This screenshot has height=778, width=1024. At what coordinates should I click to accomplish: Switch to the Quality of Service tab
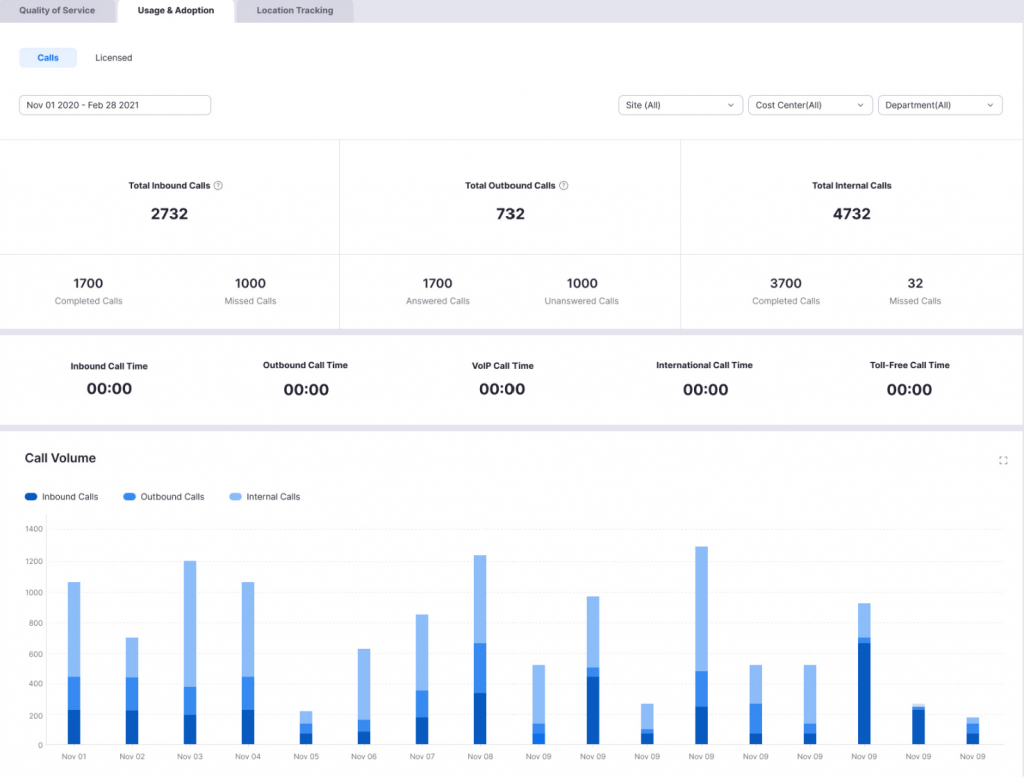(58, 11)
